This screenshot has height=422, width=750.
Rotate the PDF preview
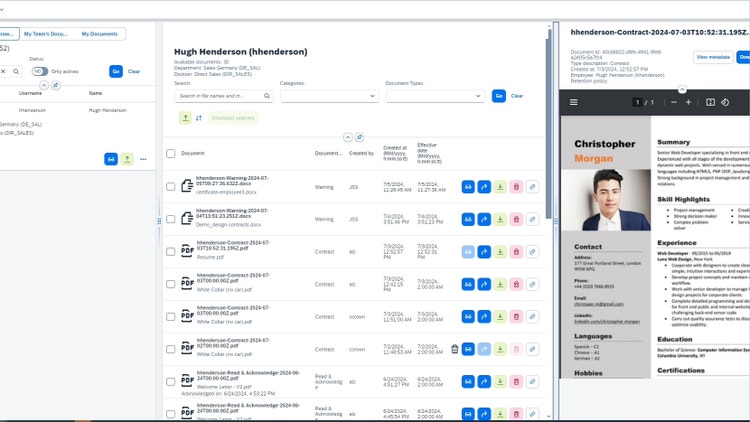click(x=725, y=102)
